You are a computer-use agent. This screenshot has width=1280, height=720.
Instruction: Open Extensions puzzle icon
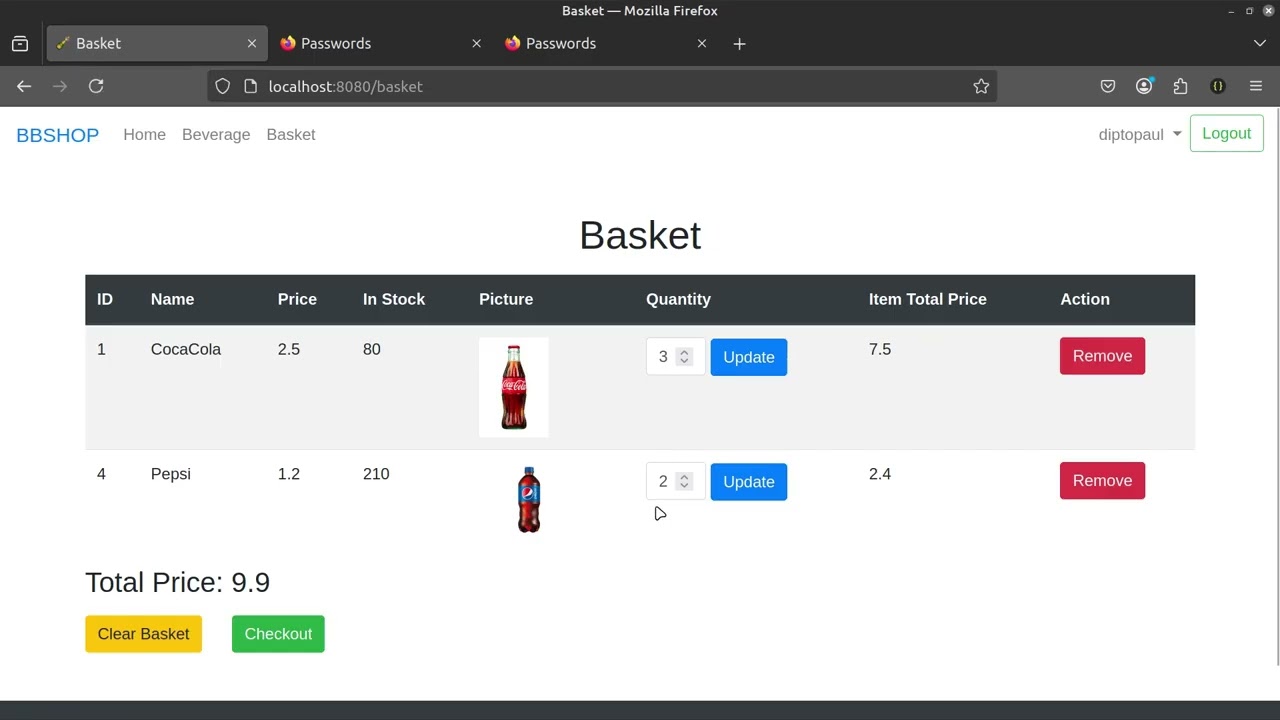coord(1181,87)
